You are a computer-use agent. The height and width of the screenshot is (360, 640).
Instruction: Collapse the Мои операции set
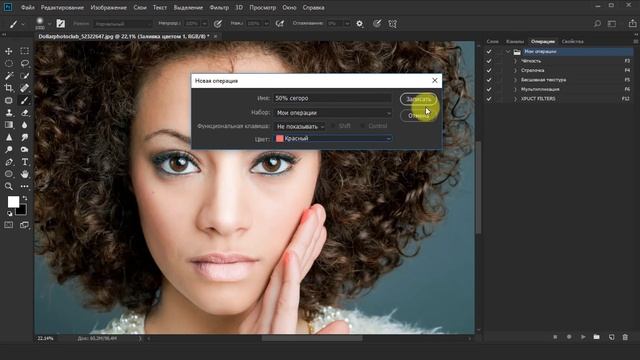tap(508, 51)
